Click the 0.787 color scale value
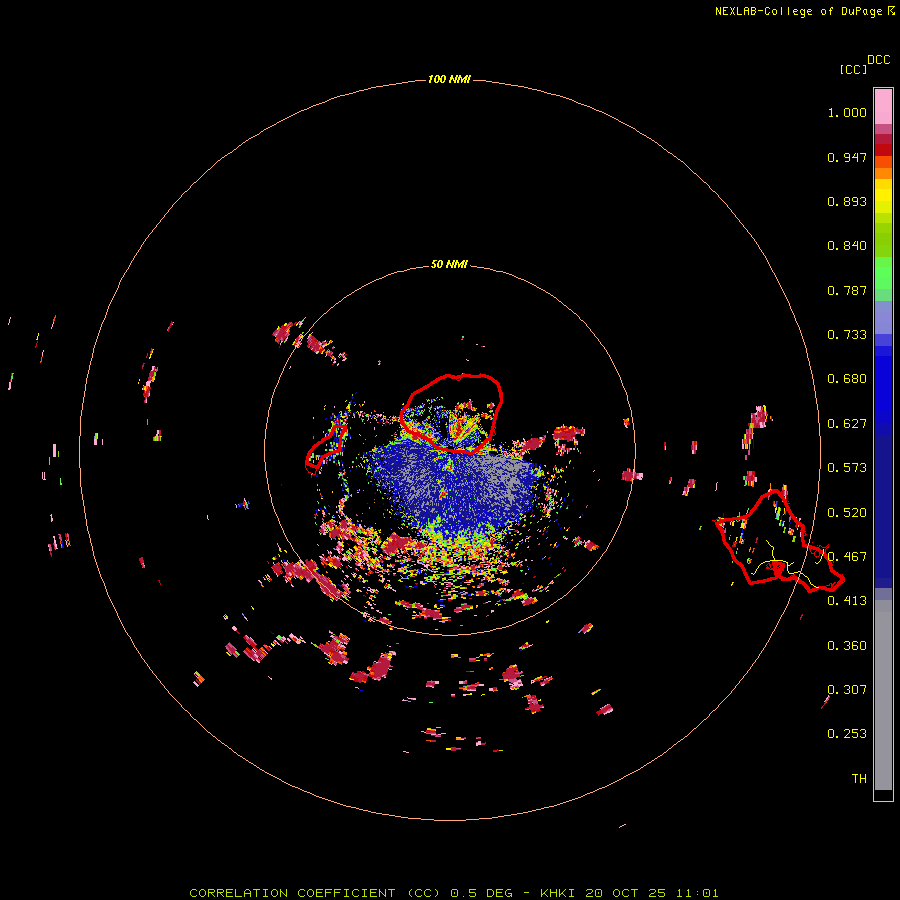The image size is (900, 900). point(847,290)
